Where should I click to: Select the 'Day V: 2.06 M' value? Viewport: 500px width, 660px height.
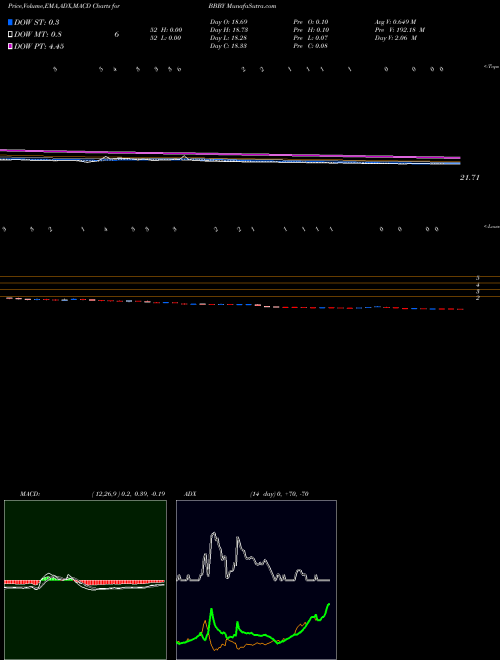(396, 38)
